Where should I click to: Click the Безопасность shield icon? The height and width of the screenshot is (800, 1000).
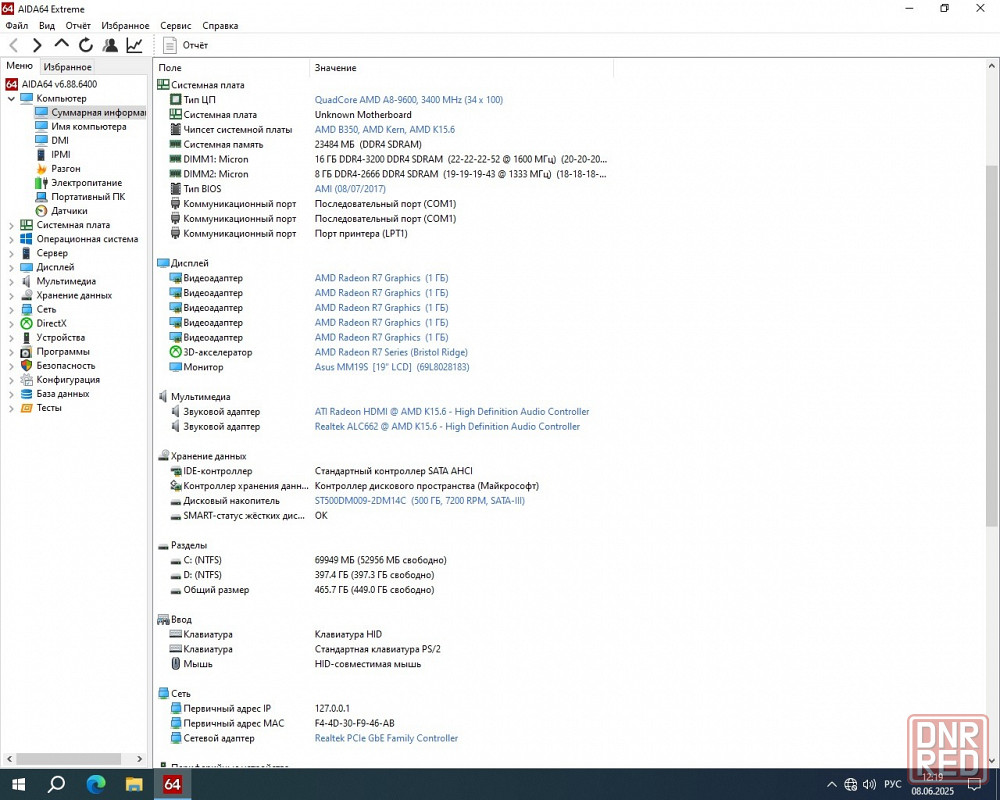[x=26, y=366]
